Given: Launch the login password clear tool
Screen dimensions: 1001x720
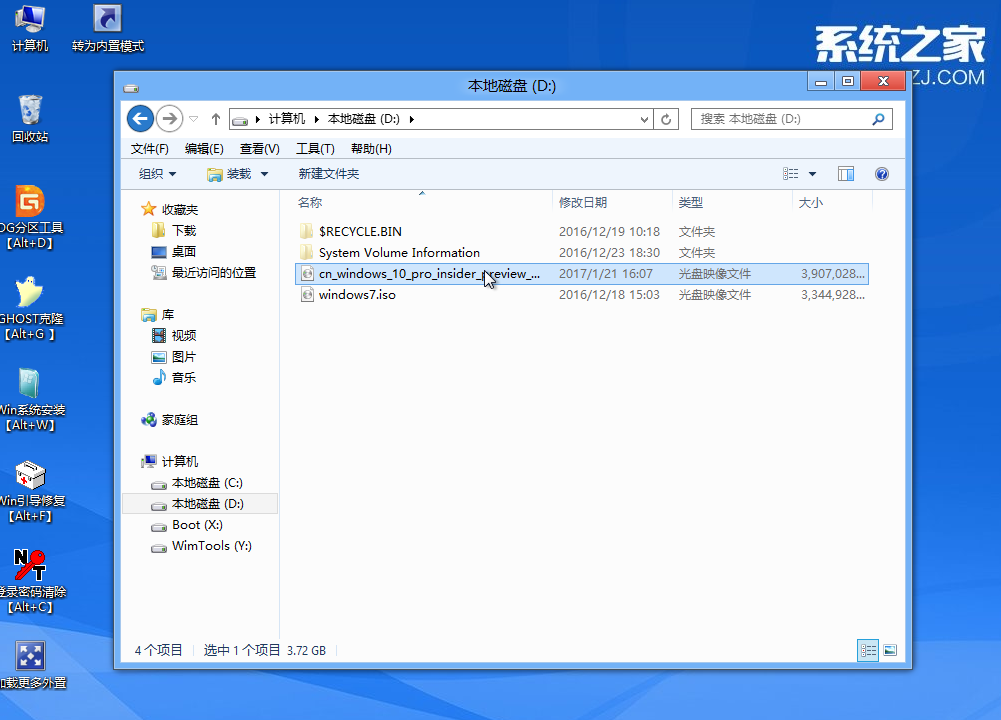Looking at the screenshot, I should [30, 567].
